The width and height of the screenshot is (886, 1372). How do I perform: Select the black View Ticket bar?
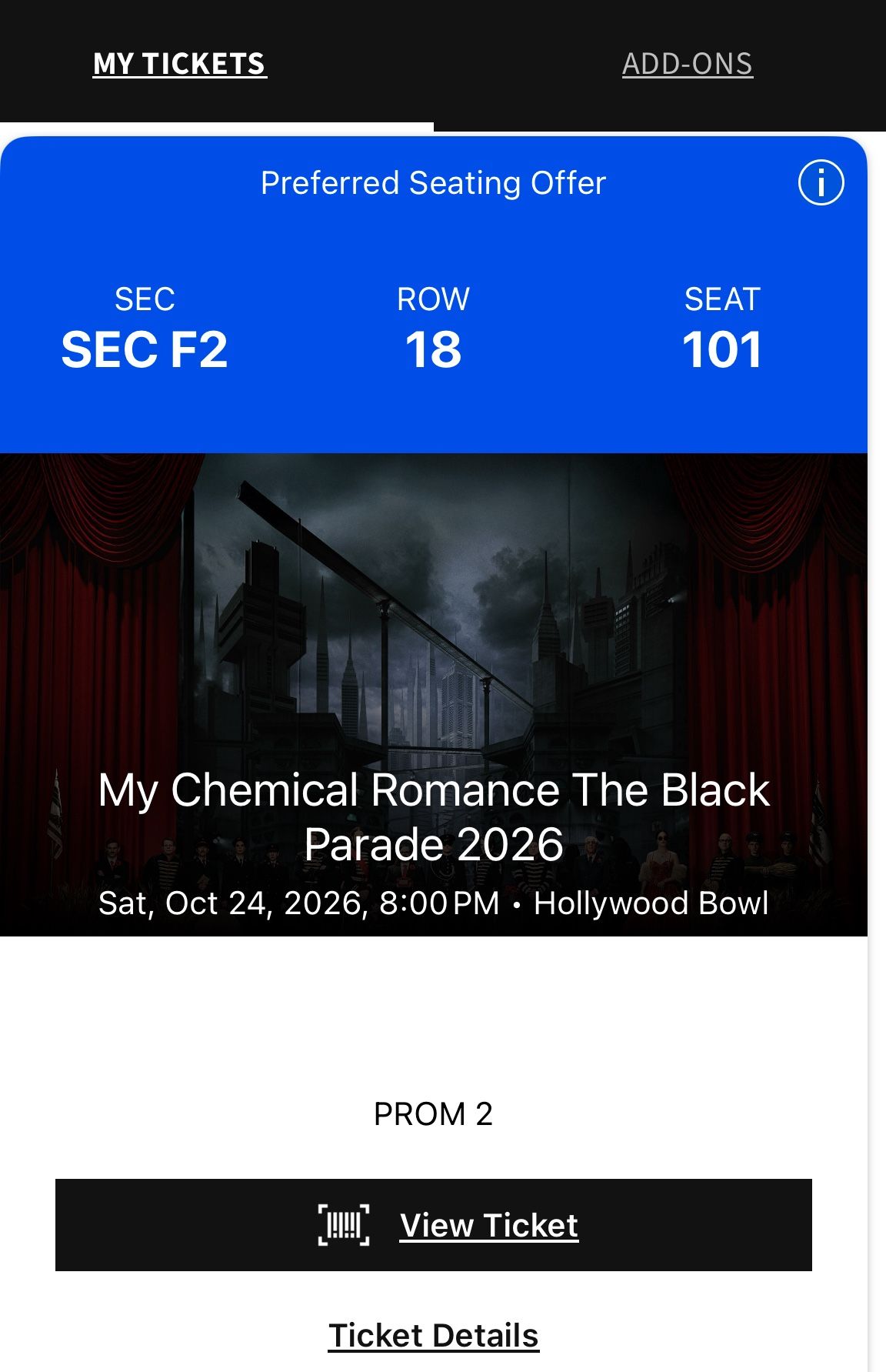click(x=434, y=1225)
